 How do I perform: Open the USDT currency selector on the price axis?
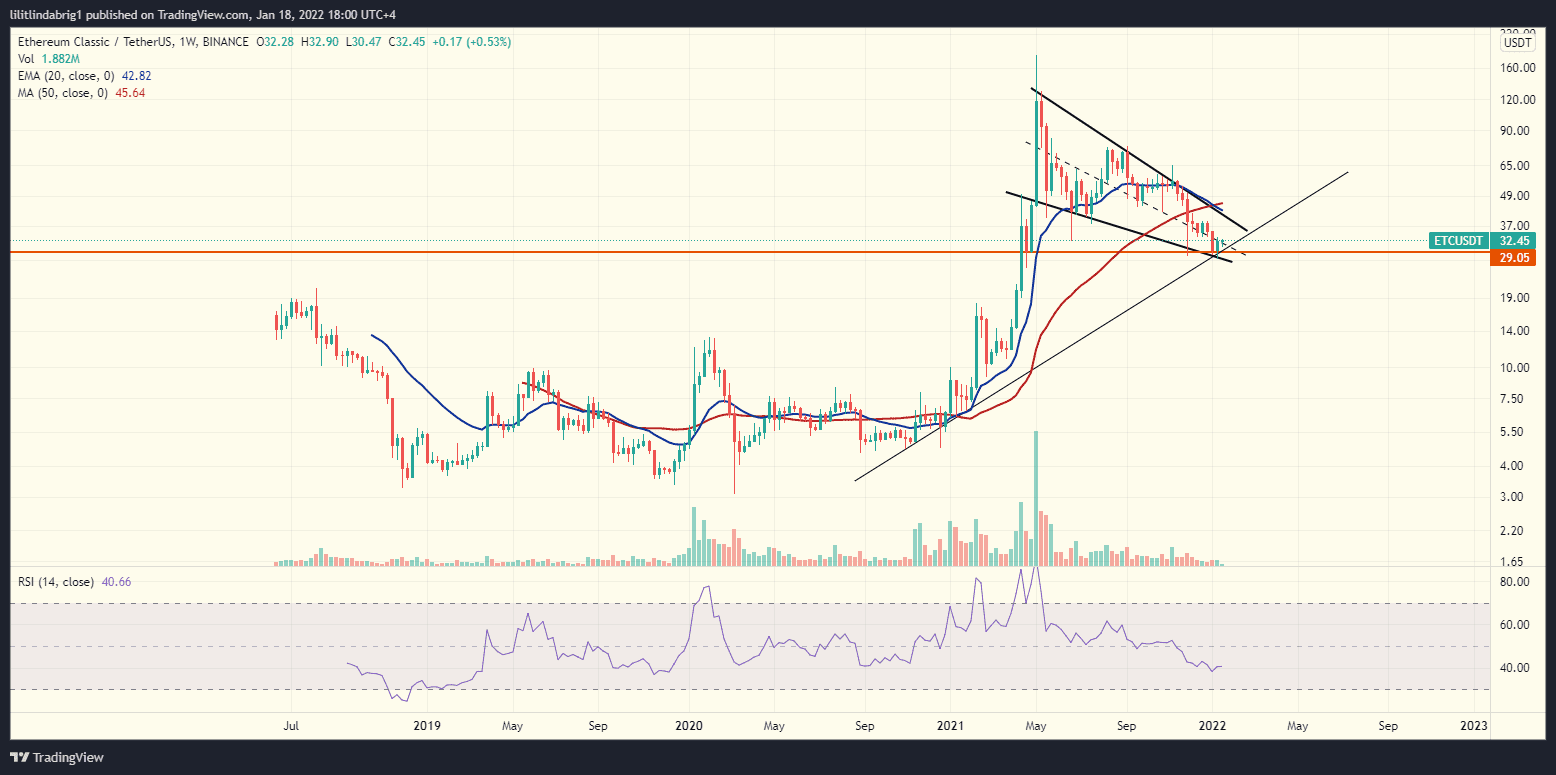click(1516, 42)
